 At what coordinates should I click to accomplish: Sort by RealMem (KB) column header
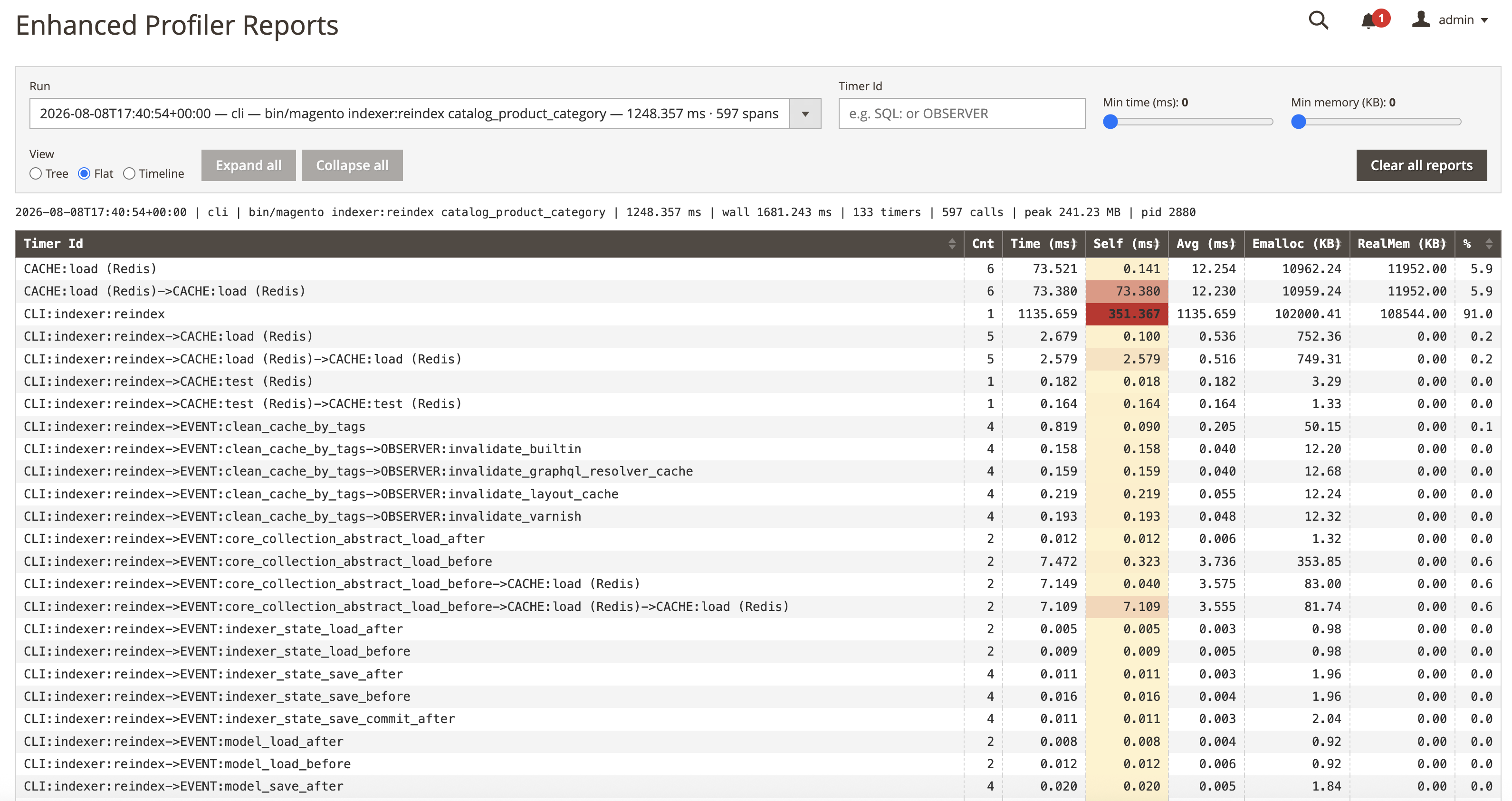[1402, 244]
